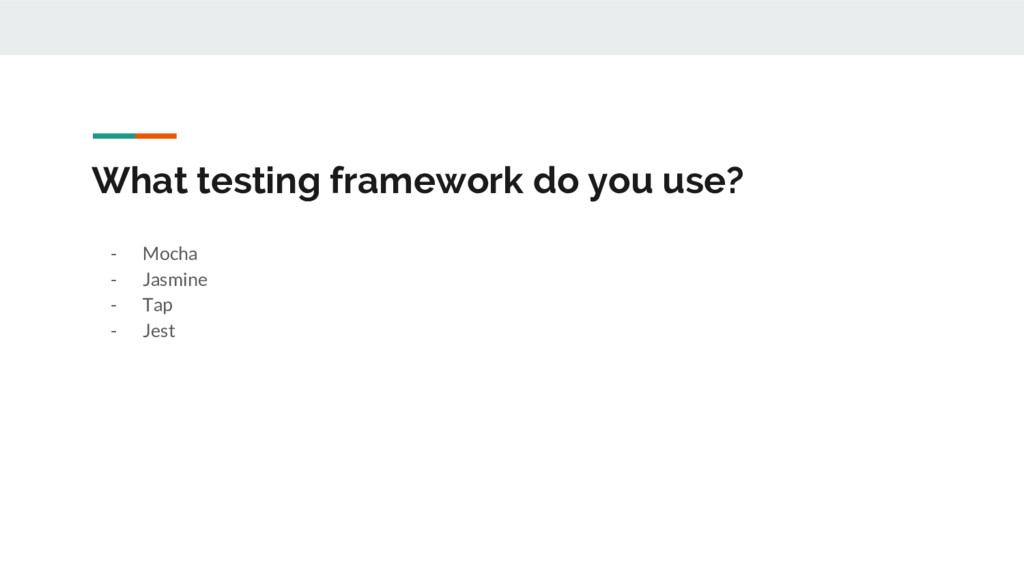Click the dash bullet before Jest
The height and width of the screenshot is (576, 1024).
tap(114, 331)
